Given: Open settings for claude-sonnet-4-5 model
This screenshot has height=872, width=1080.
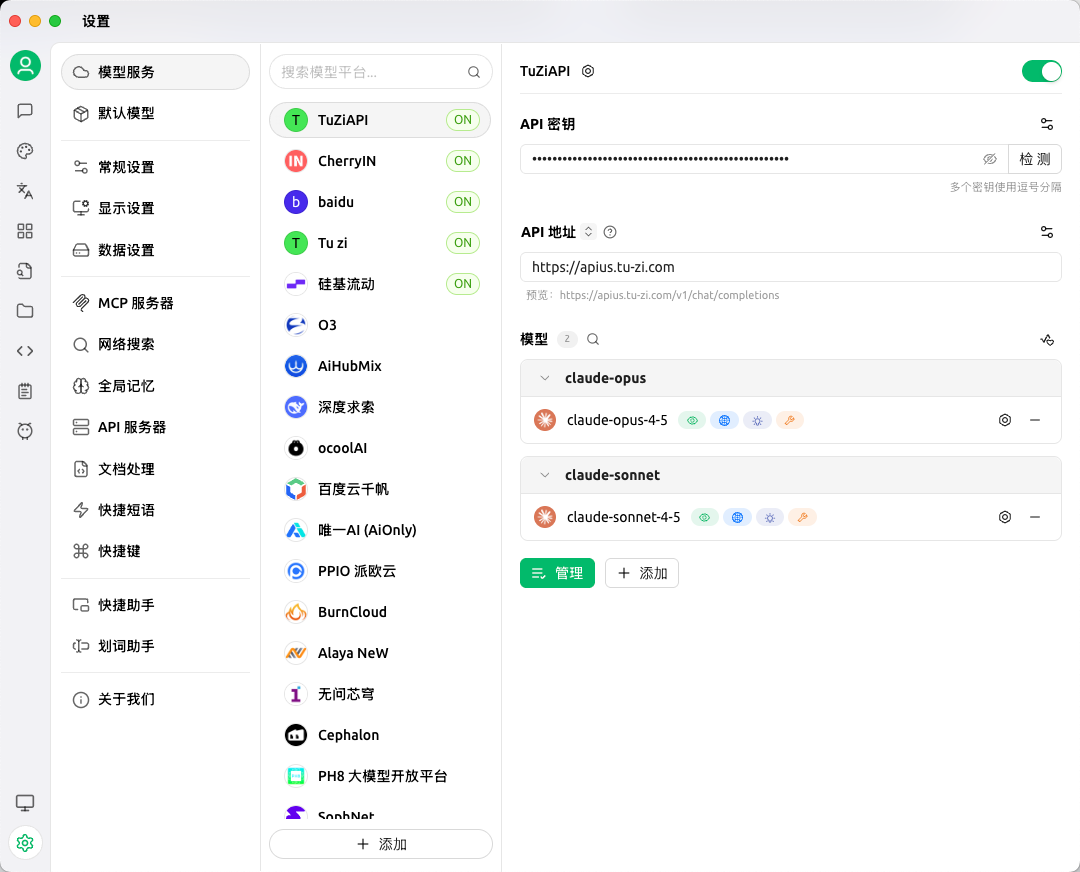Looking at the screenshot, I should pos(1005,517).
